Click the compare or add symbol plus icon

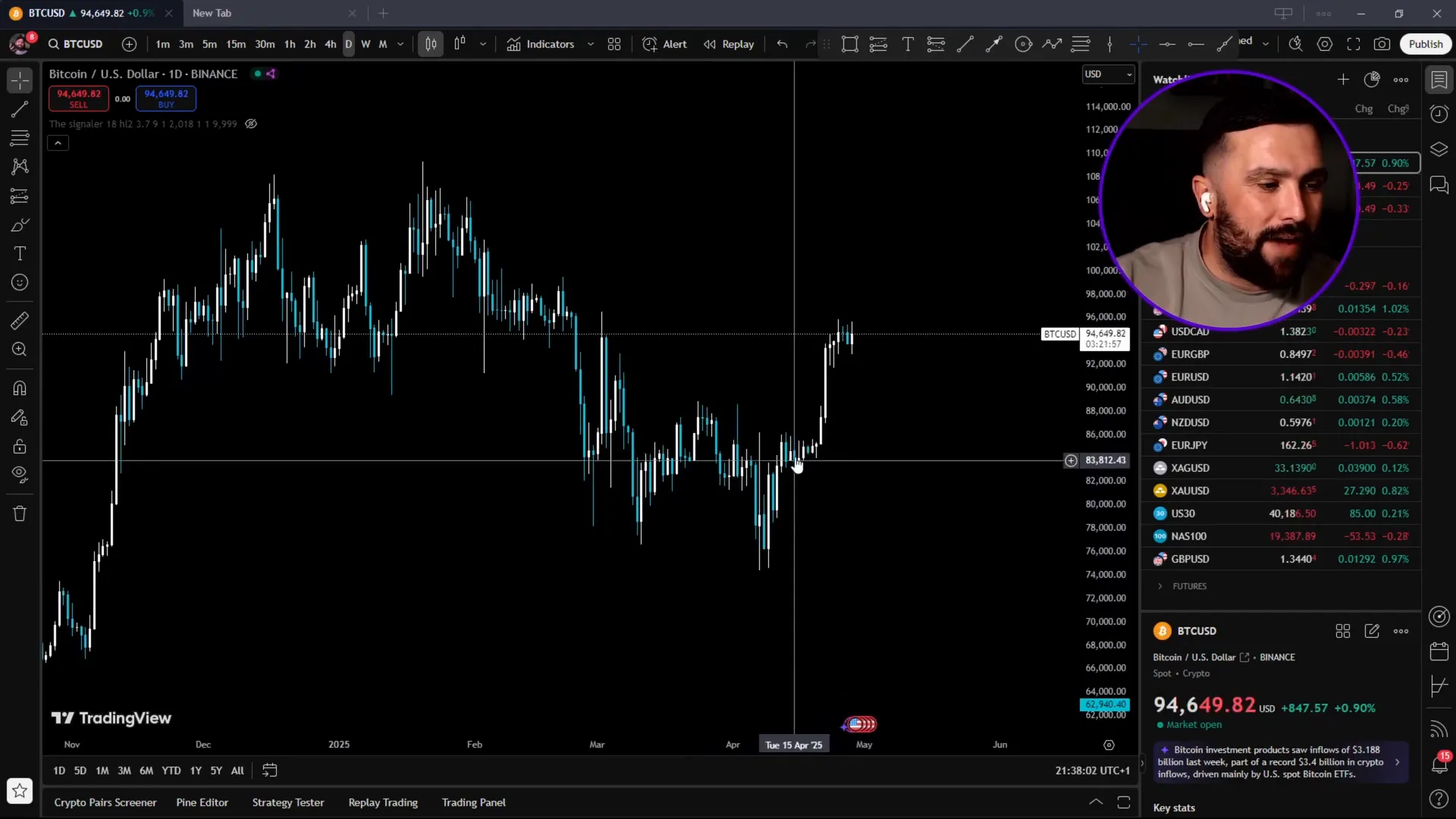tap(130, 44)
